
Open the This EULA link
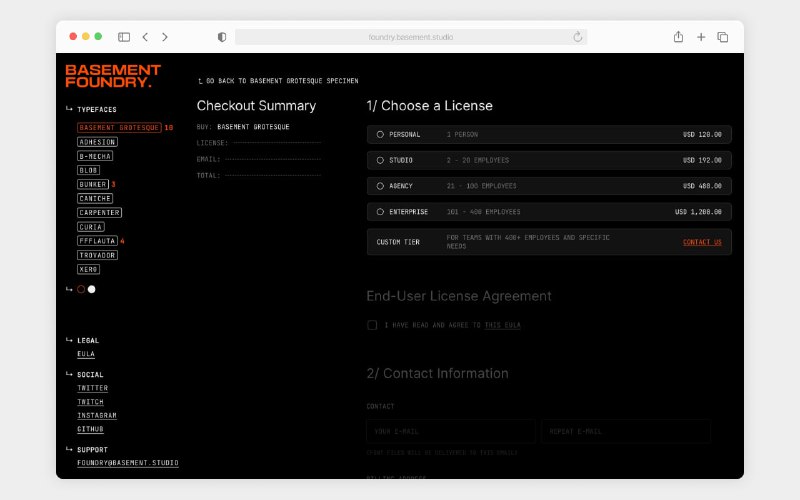pyautogui.click(x=503, y=325)
